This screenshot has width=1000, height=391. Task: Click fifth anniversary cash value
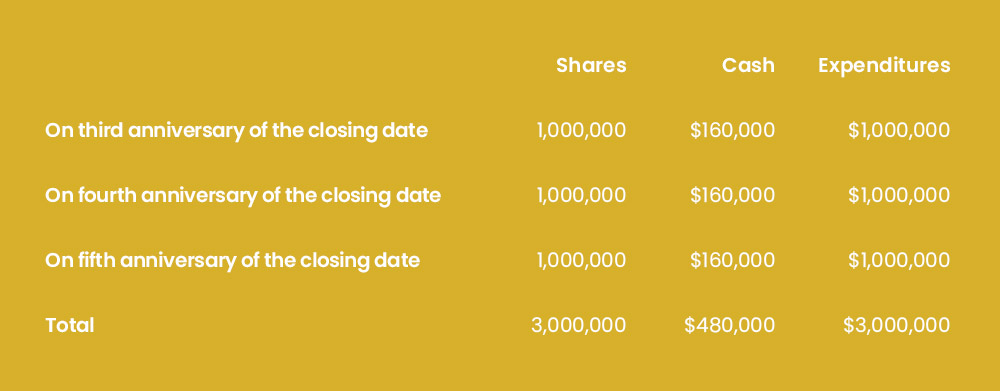pos(732,260)
